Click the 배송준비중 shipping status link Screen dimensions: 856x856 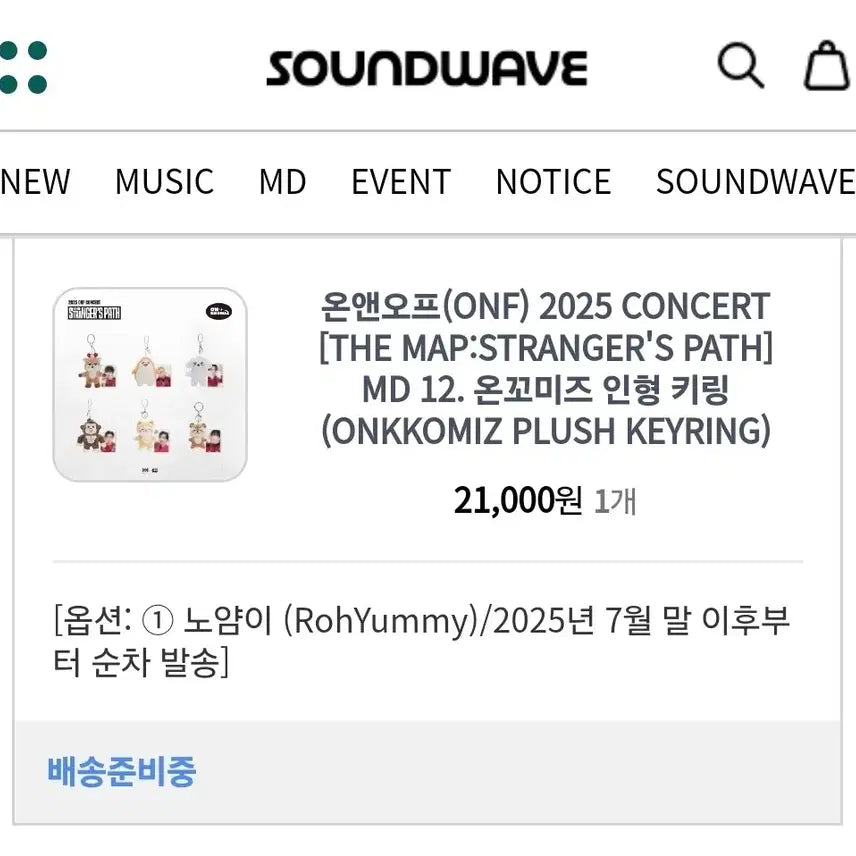click(x=122, y=771)
